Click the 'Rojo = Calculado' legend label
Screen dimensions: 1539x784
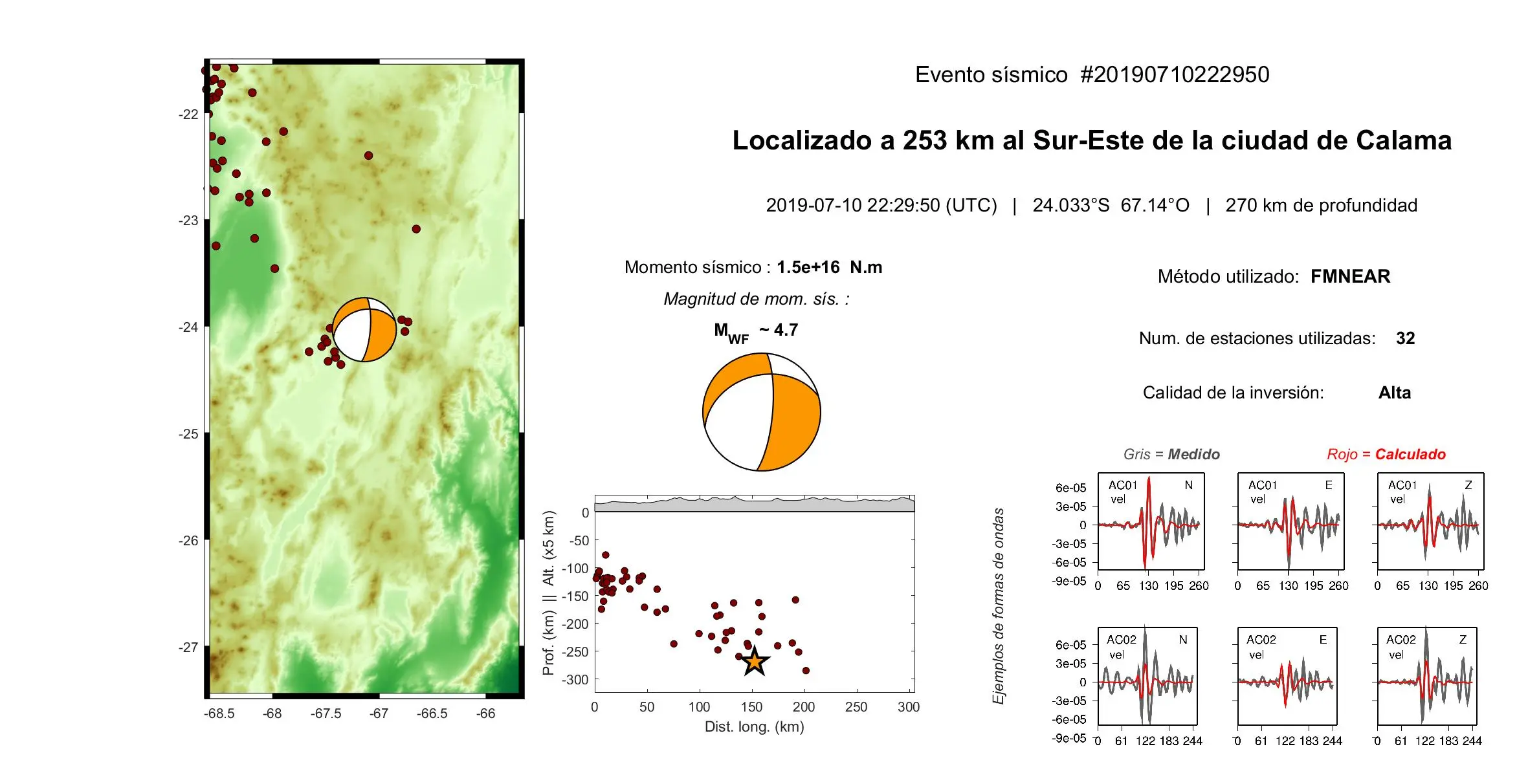click(1386, 454)
